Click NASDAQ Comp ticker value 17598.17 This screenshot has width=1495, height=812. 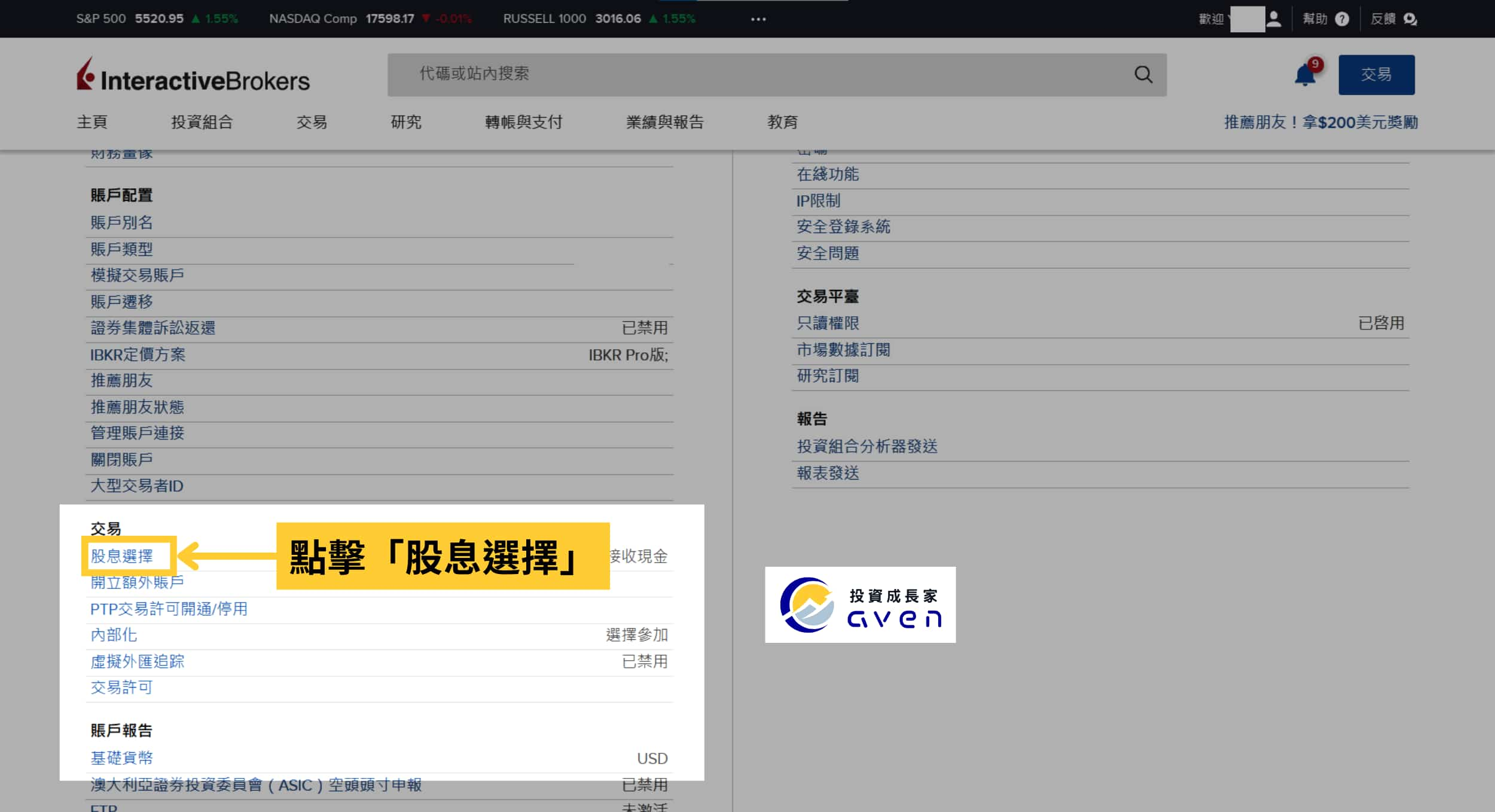[x=390, y=19]
